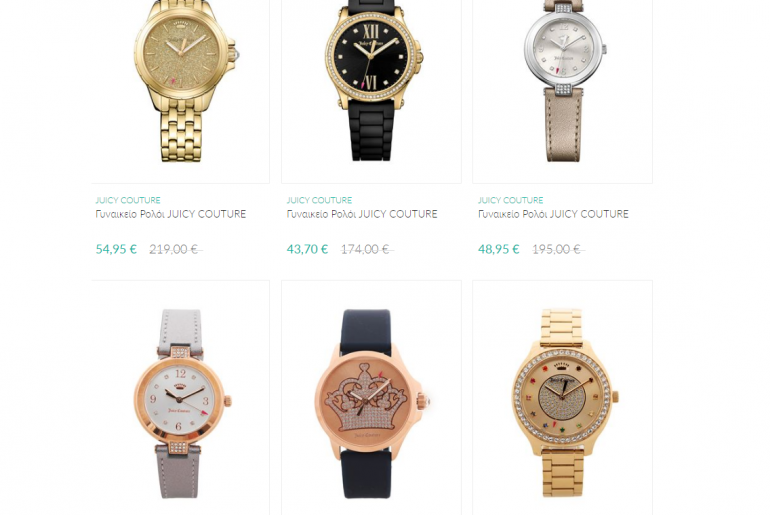Image resolution: width=770 pixels, height=515 pixels.
Task: Open product title of the 48,95 € watch
Action: click(x=553, y=214)
